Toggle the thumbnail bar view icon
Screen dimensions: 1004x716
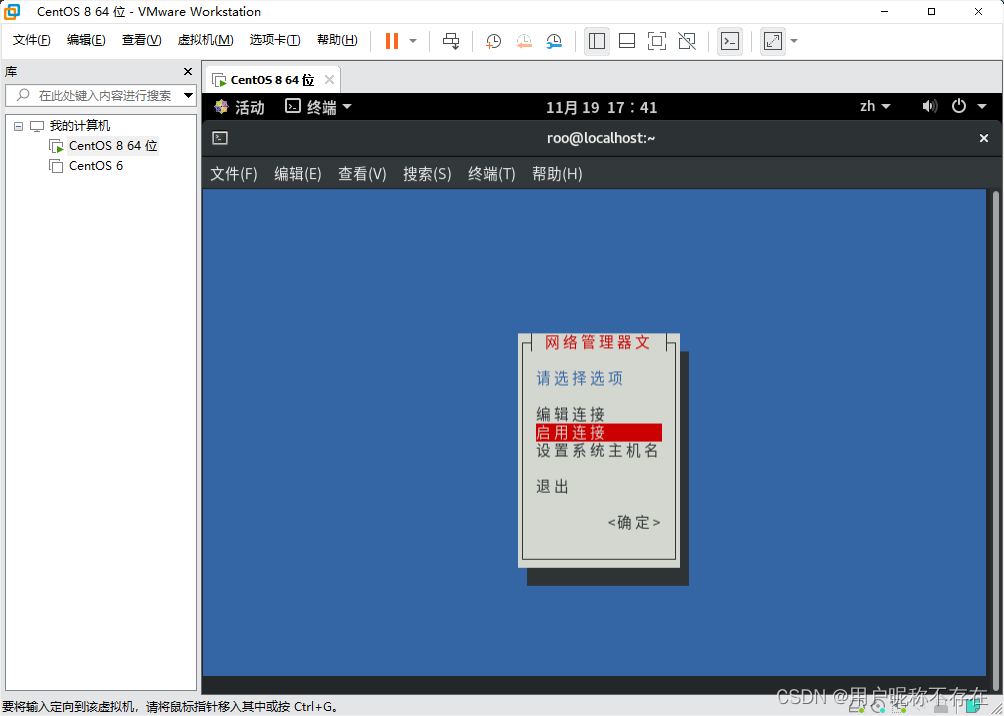627,41
